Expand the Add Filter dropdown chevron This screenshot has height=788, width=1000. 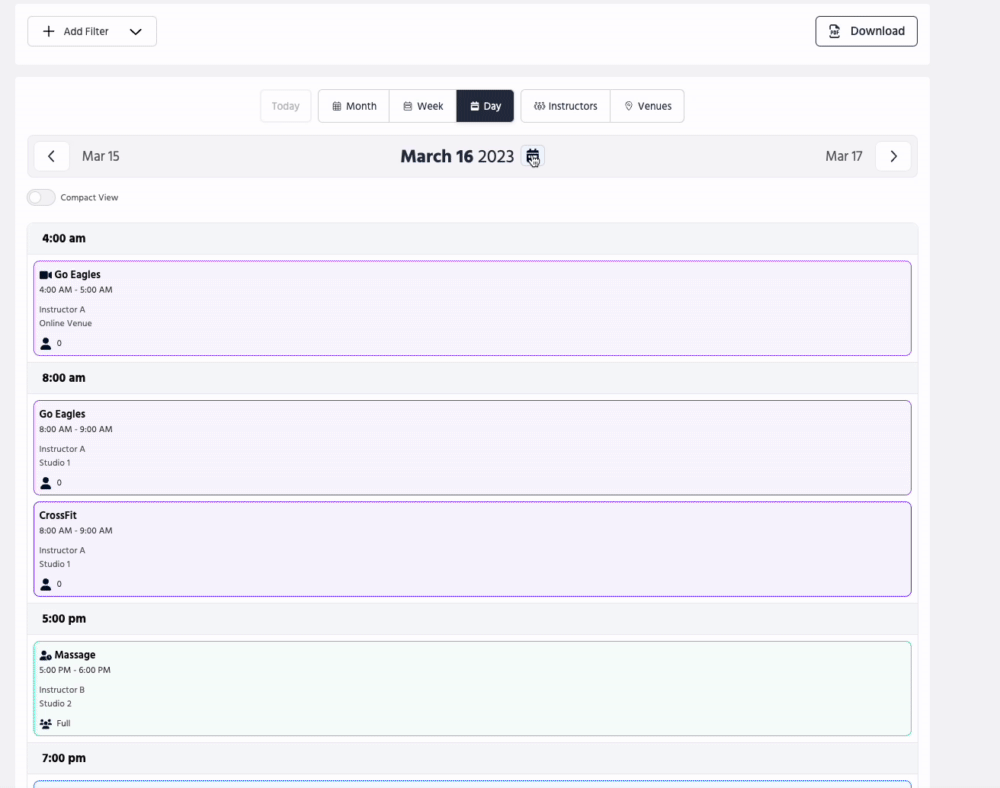click(x=136, y=31)
